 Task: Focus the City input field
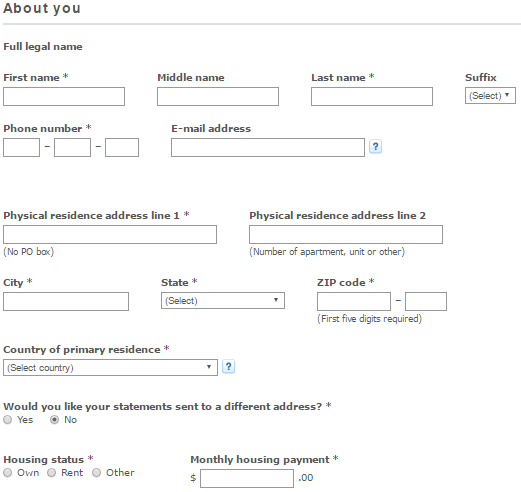pyautogui.click(x=66, y=302)
